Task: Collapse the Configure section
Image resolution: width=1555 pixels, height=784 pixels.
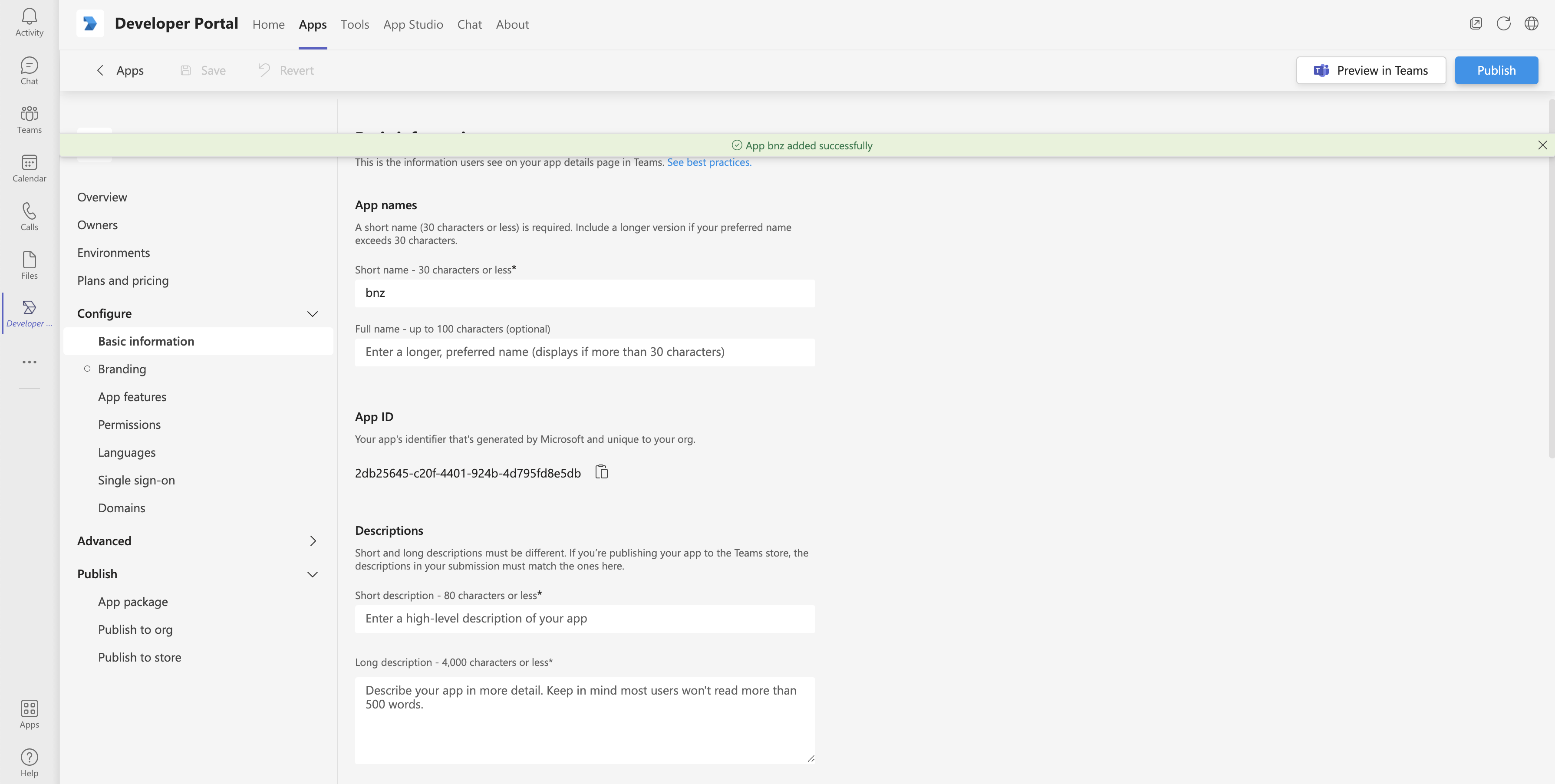Action: [312, 313]
